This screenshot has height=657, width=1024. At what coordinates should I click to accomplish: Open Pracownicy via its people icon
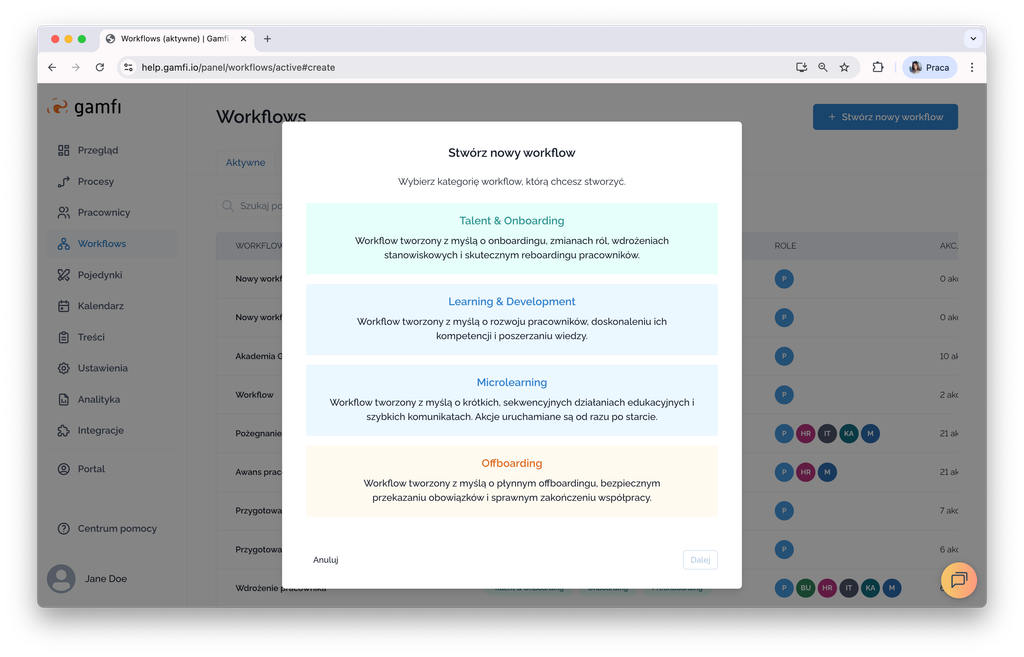(64, 213)
